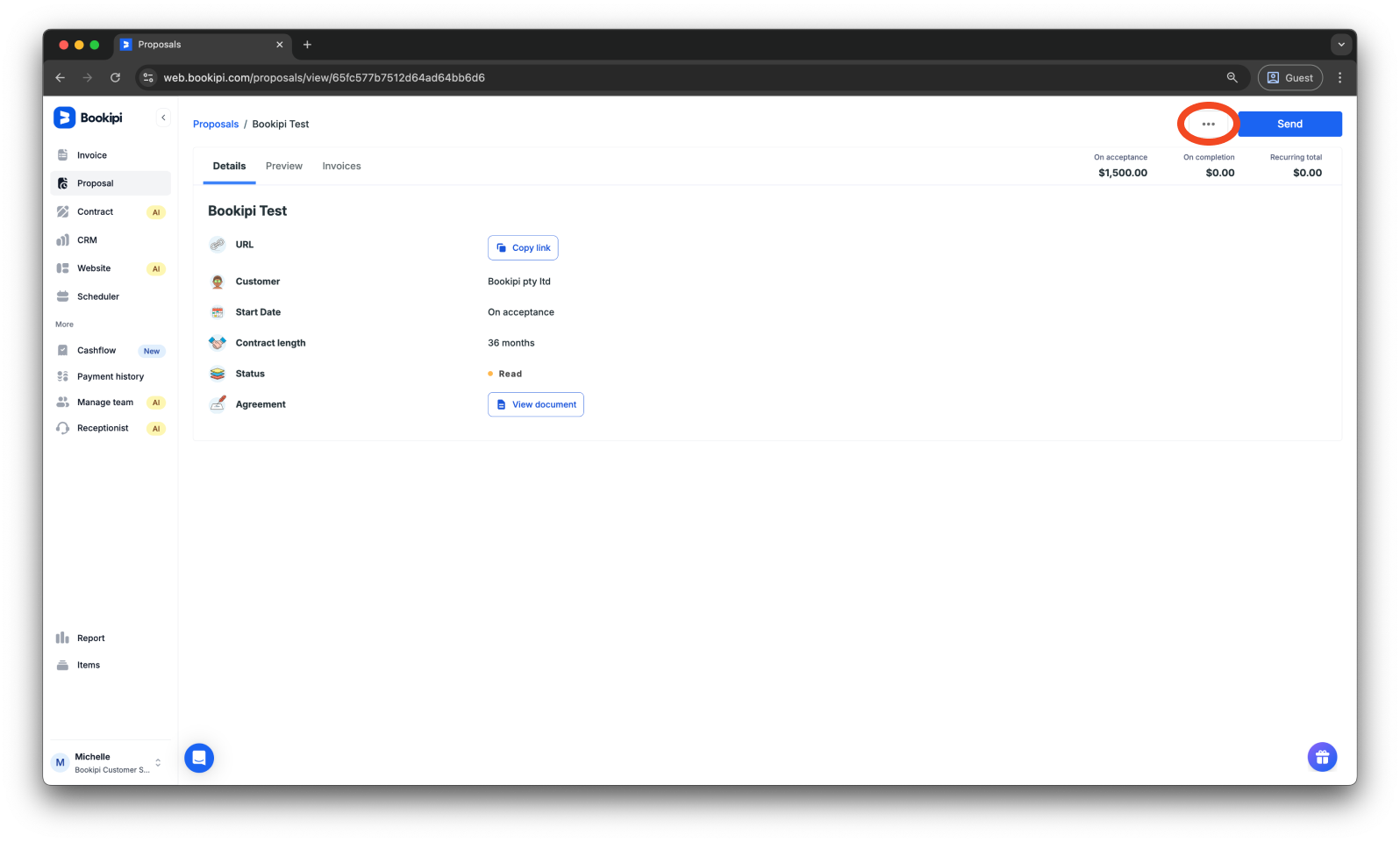The height and width of the screenshot is (842, 1400).
Task: Open Cashflow in the sidebar
Action: click(x=111, y=350)
